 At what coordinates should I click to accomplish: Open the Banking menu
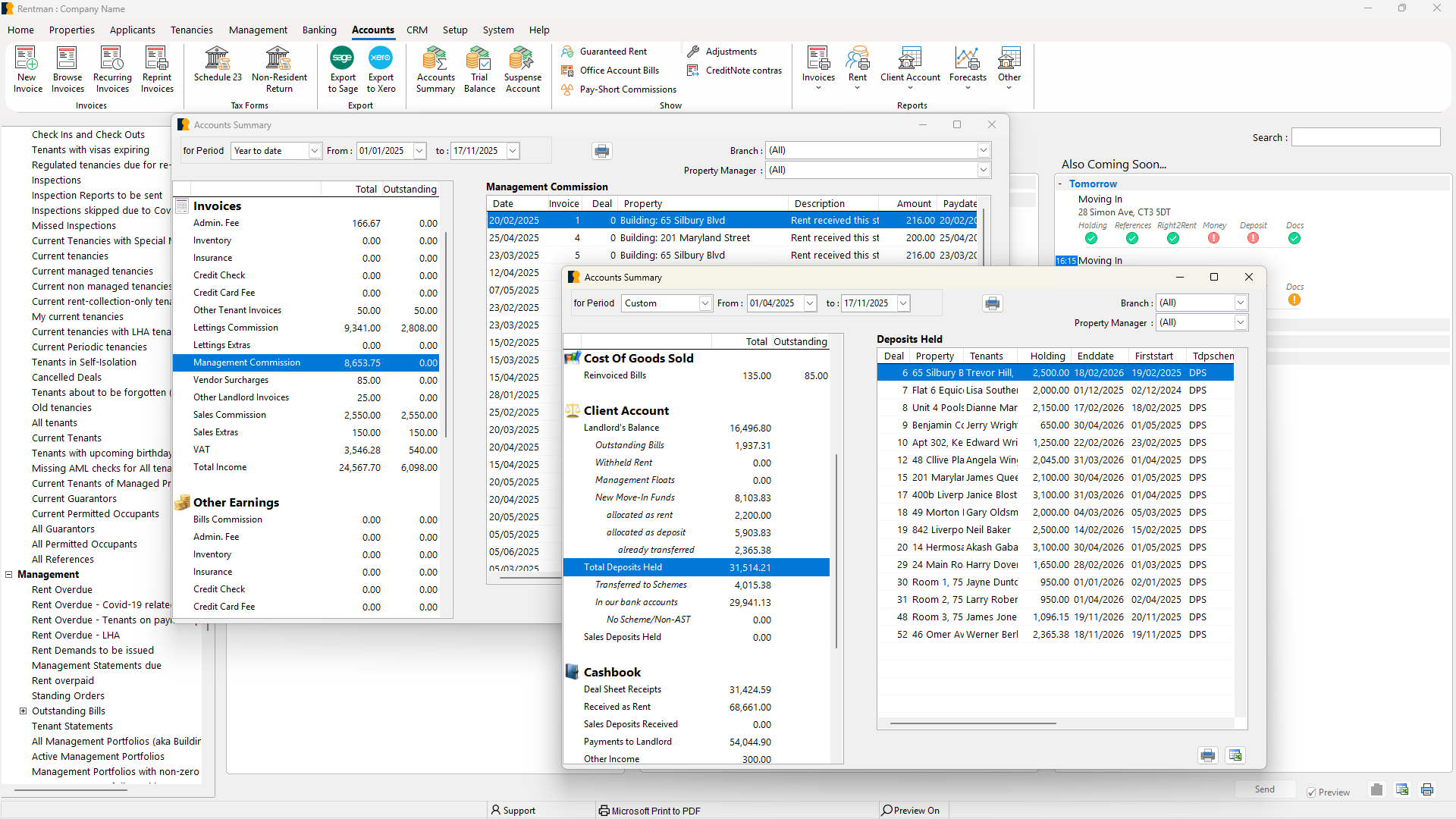pos(319,30)
